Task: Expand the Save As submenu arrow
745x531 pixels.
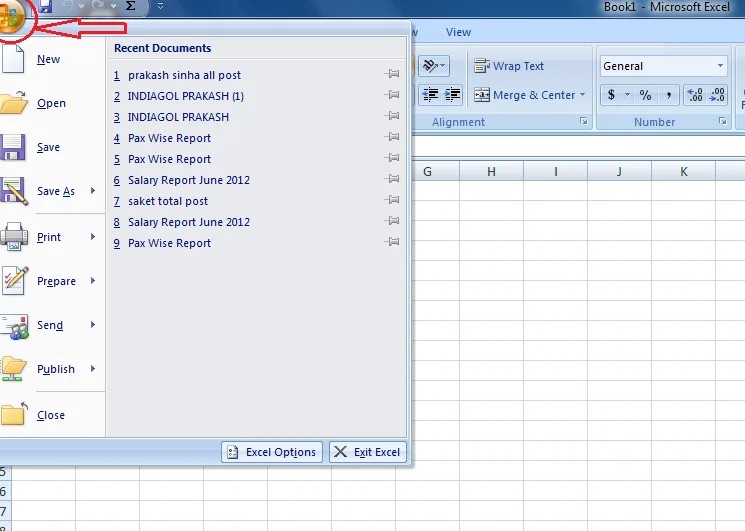Action: (93, 191)
